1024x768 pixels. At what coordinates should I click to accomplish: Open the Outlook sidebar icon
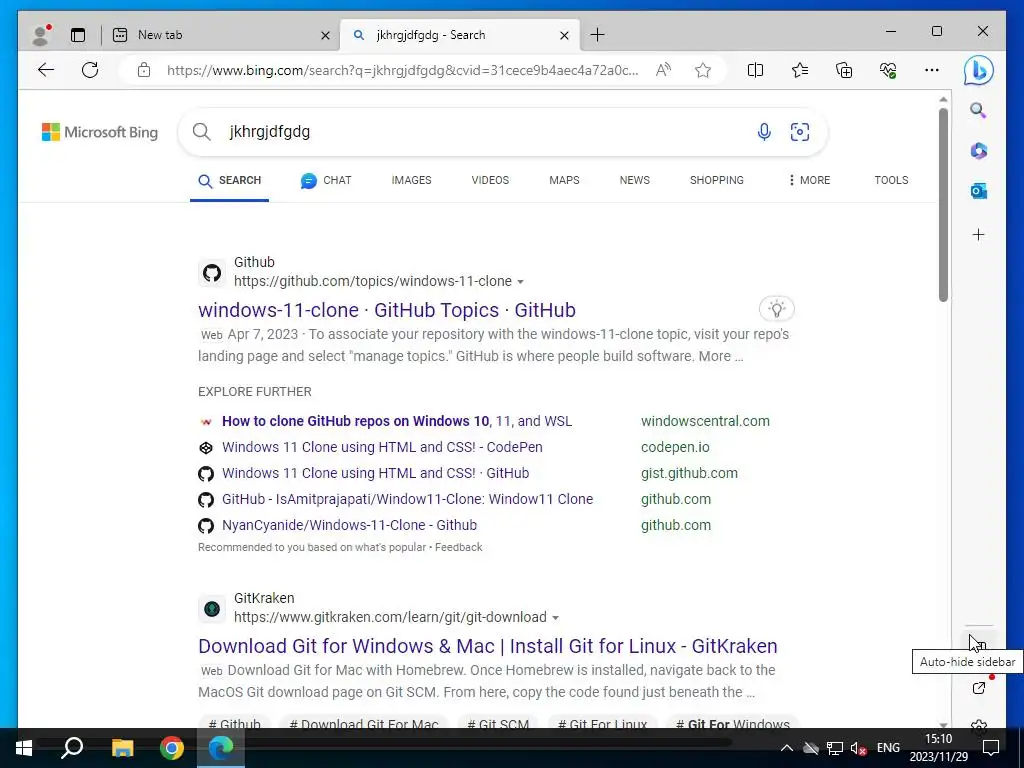click(x=978, y=191)
